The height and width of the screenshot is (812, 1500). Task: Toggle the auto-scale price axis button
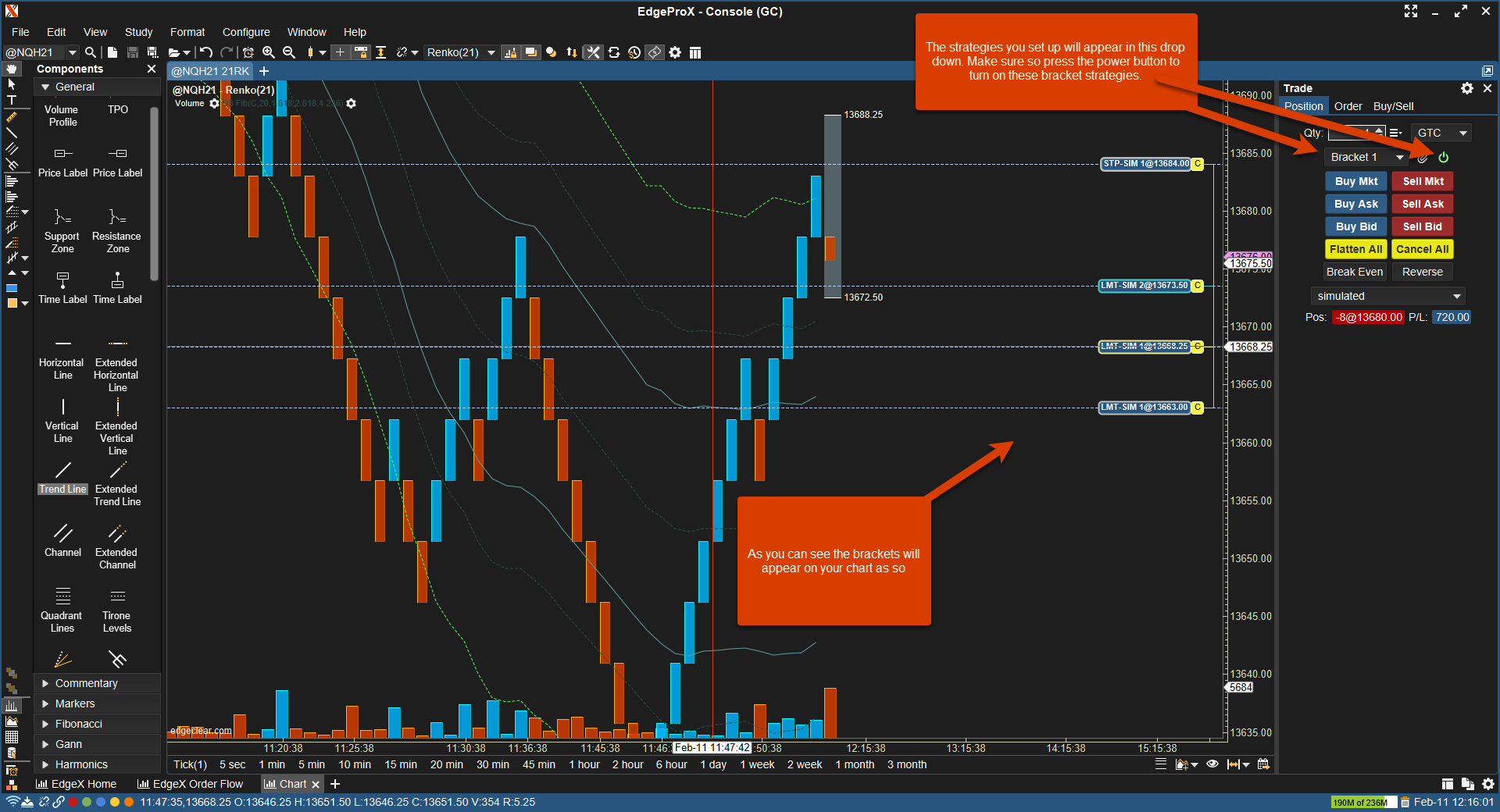pos(380,52)
